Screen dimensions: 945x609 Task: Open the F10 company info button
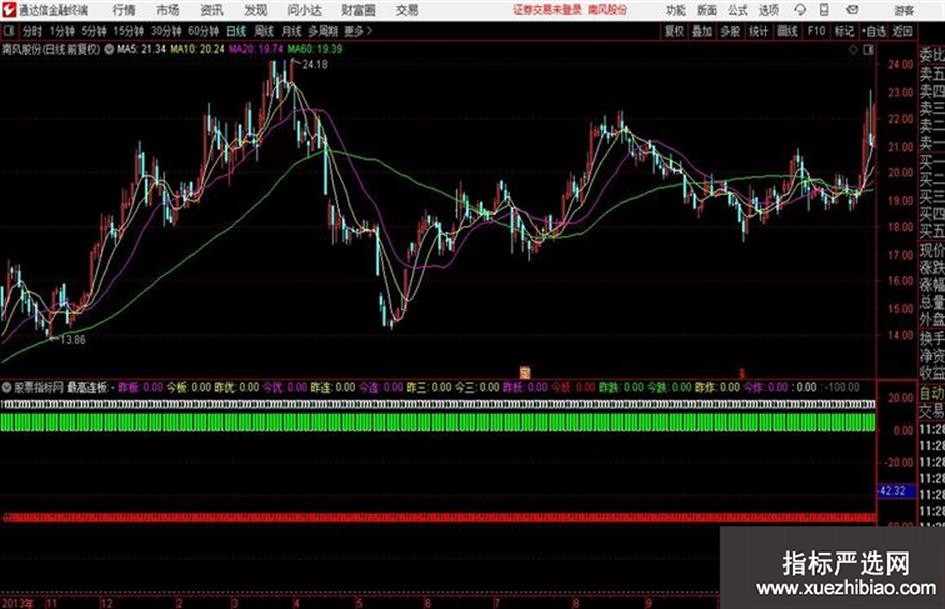[x=816, y=31]
